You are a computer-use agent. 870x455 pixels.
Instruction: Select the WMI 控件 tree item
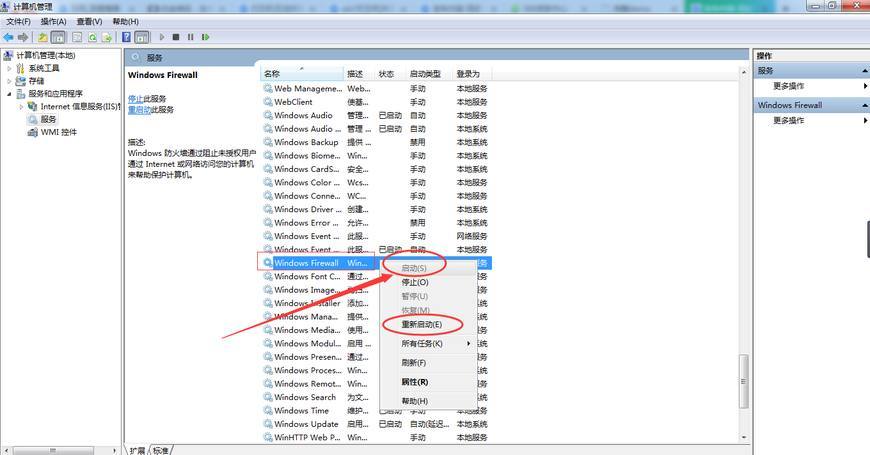pos(53,132)
